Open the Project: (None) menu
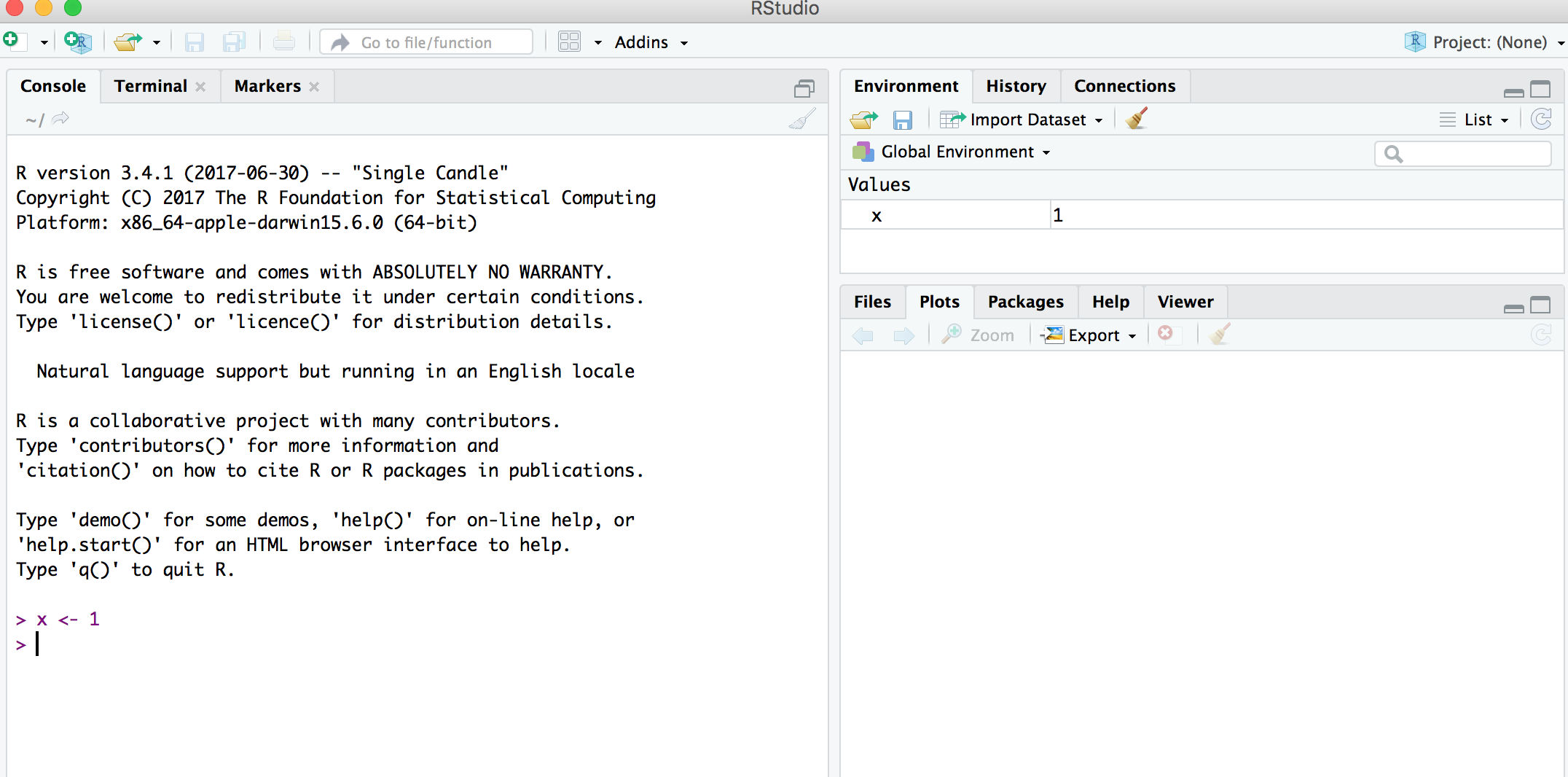The width and height of the screenshot is (1568, 777). coord(1483,42)
